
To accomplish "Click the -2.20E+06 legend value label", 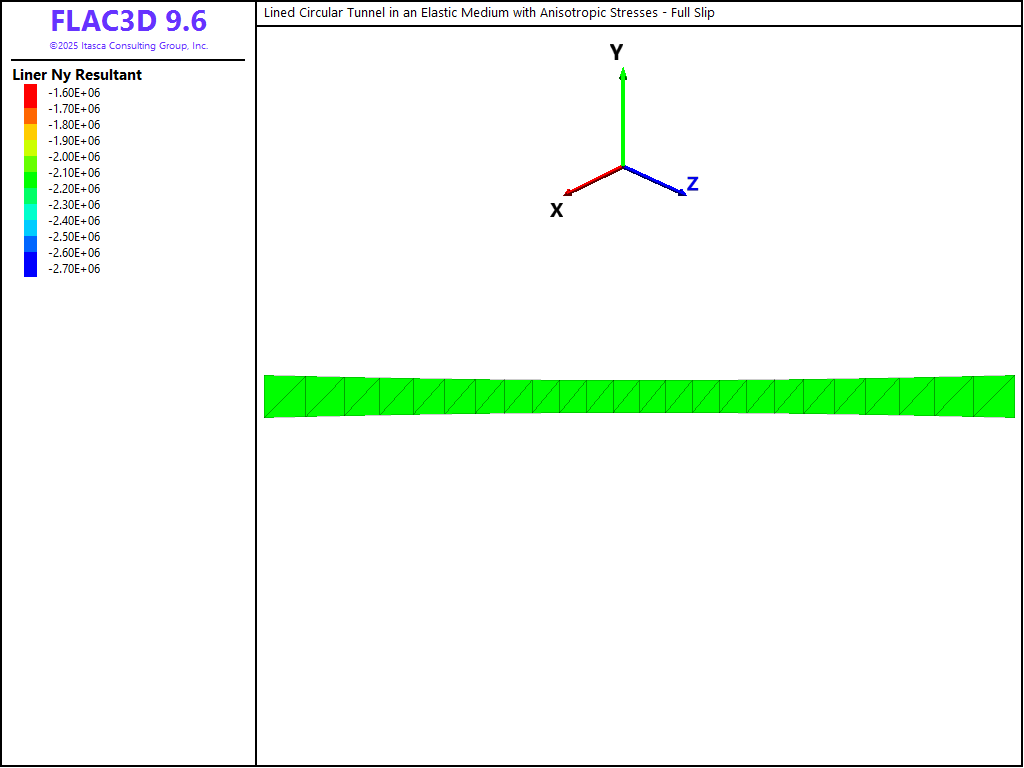I will coord(75,189).
